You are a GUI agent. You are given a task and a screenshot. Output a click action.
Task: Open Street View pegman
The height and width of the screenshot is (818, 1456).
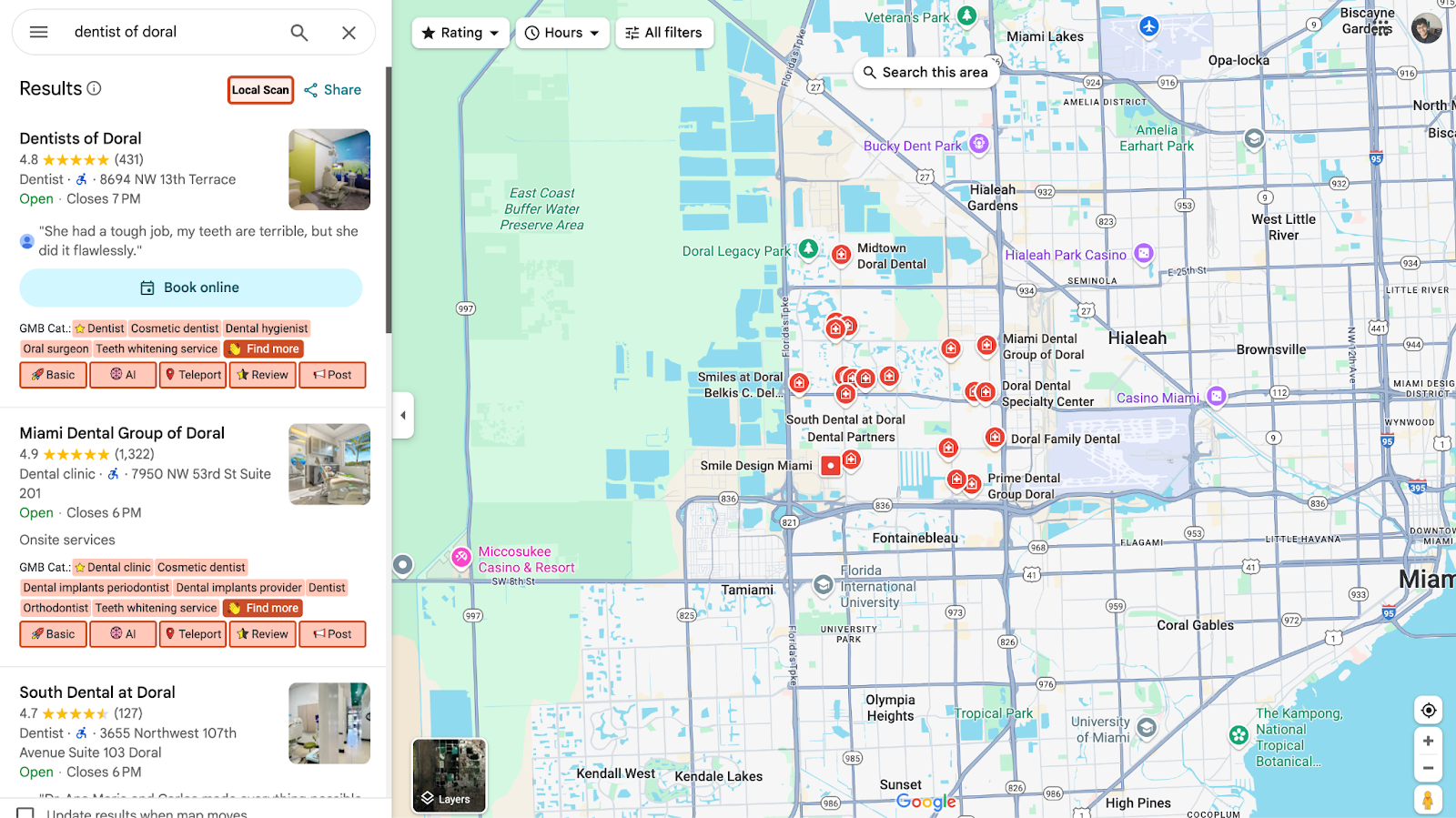click(x=1428, y=800)
